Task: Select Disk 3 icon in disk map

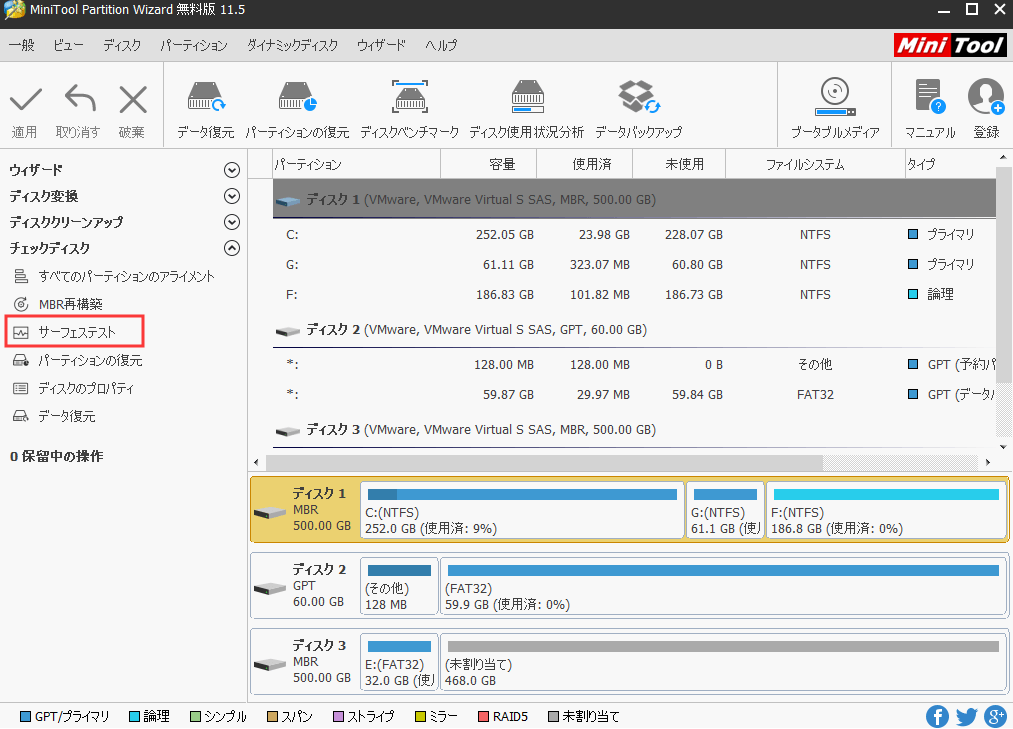Action: [270, 664]
